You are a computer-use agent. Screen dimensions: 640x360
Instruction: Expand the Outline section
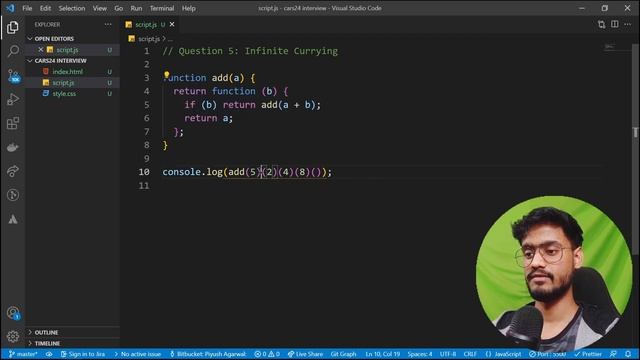[x=73, y=332]
